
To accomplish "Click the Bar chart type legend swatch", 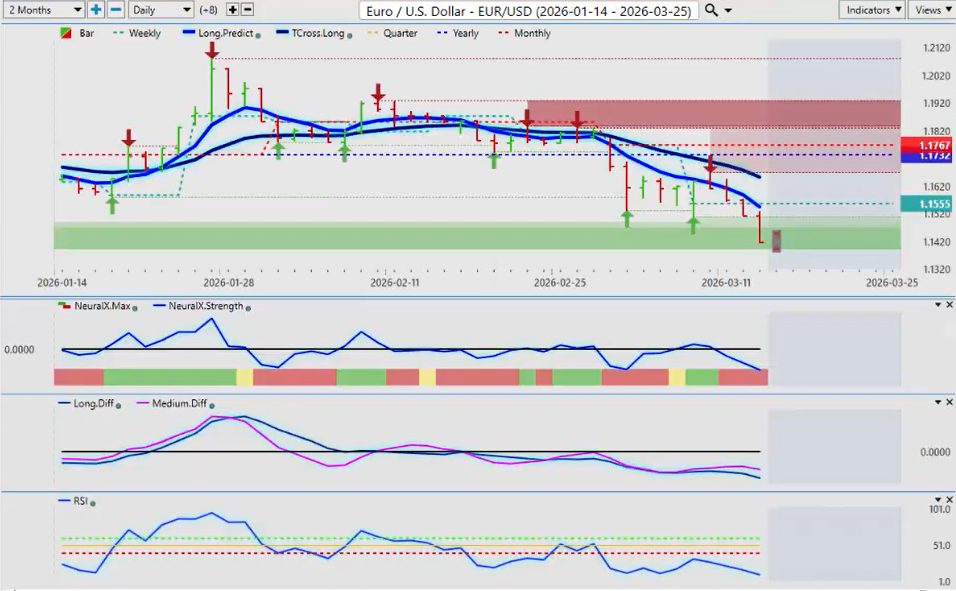I will (x=66, y=33).
